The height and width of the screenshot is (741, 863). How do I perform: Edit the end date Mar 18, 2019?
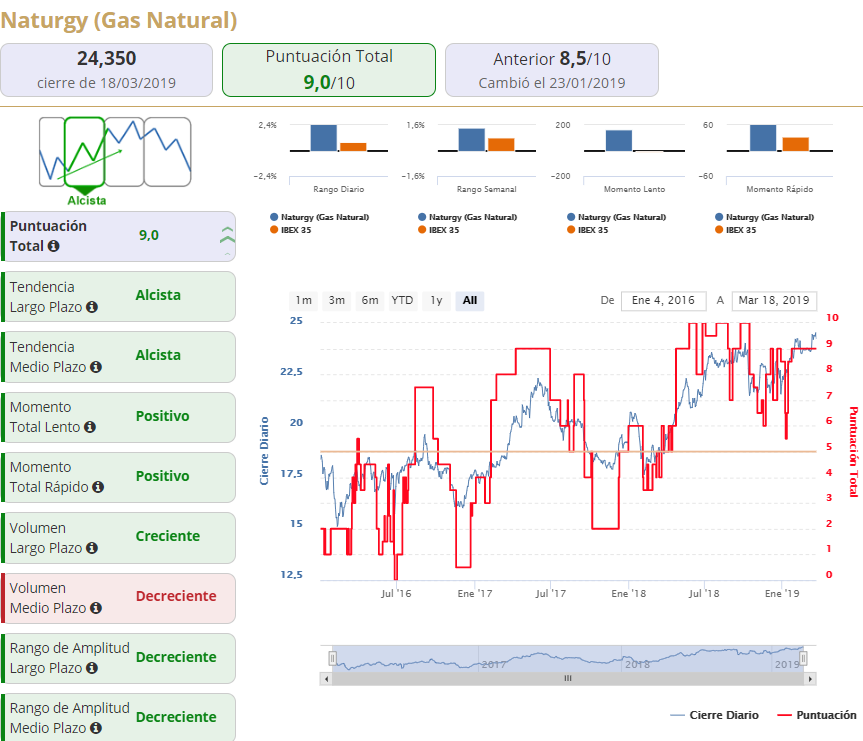(774, 301)
